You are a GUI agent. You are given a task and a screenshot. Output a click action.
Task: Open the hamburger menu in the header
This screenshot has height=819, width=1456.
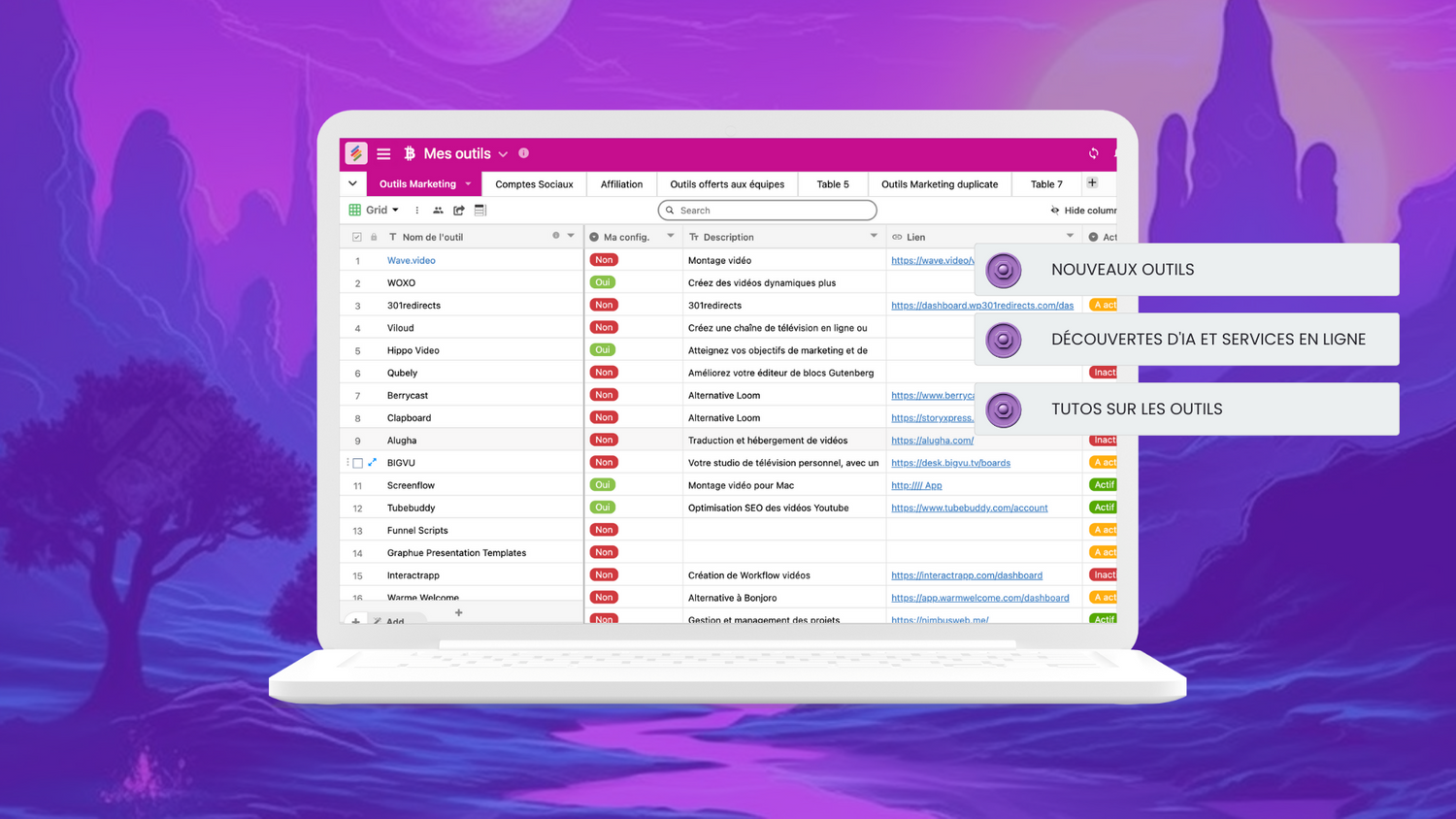[x=383, y=153]
